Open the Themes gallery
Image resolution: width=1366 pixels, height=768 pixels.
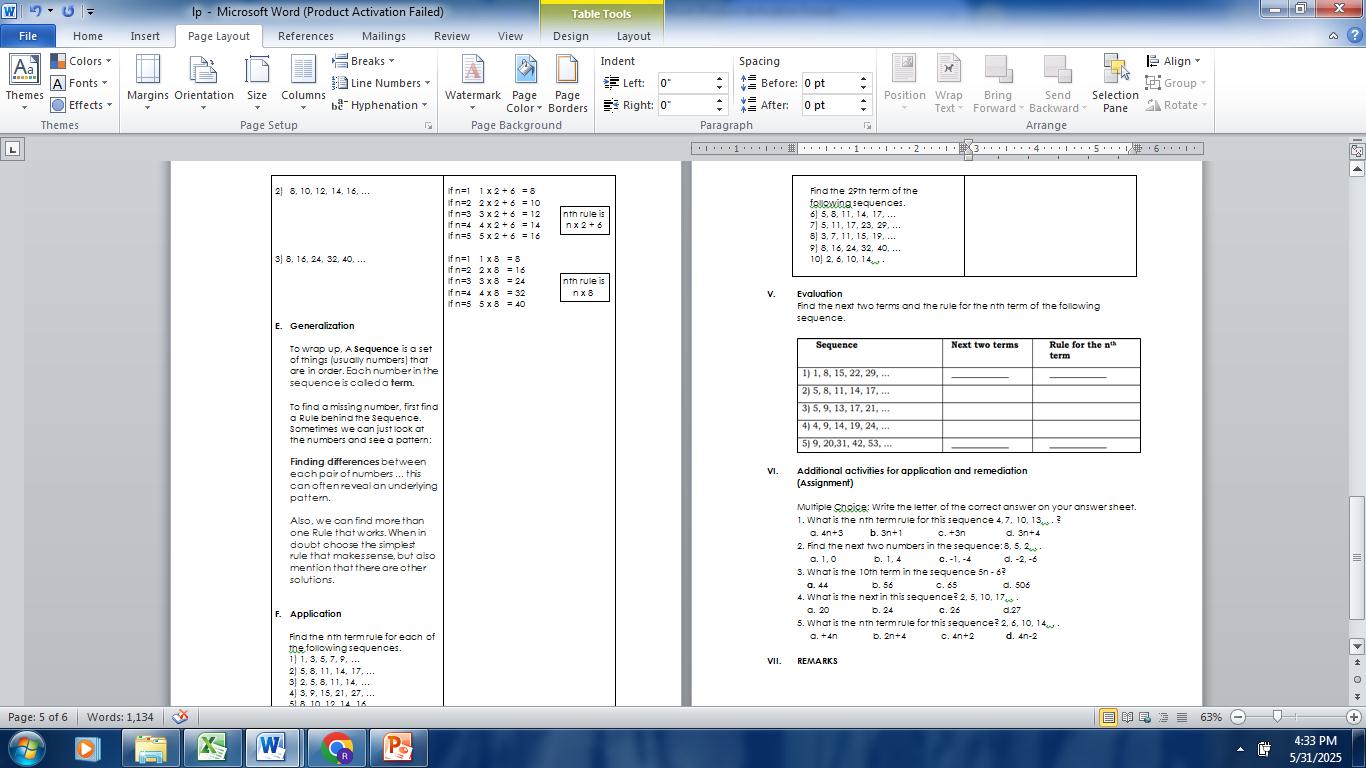(x=24, y=82)
